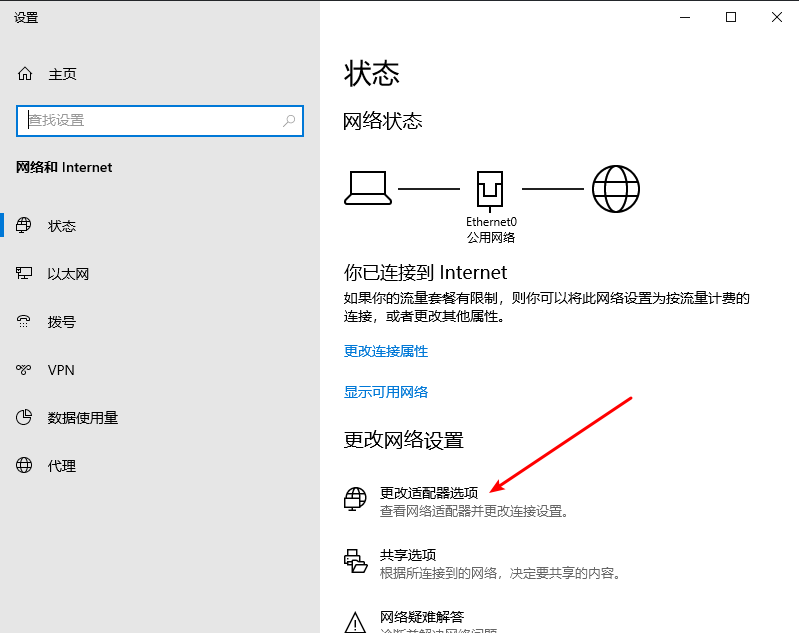This screenshot has width=799, height=633.
Task: Click the 状态 globe icon in sidebar
Action: pos(23,225)
